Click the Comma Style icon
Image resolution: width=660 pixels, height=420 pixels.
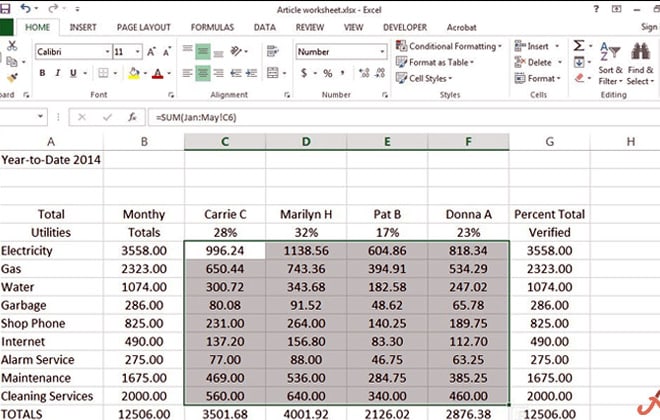click(343, 73)
